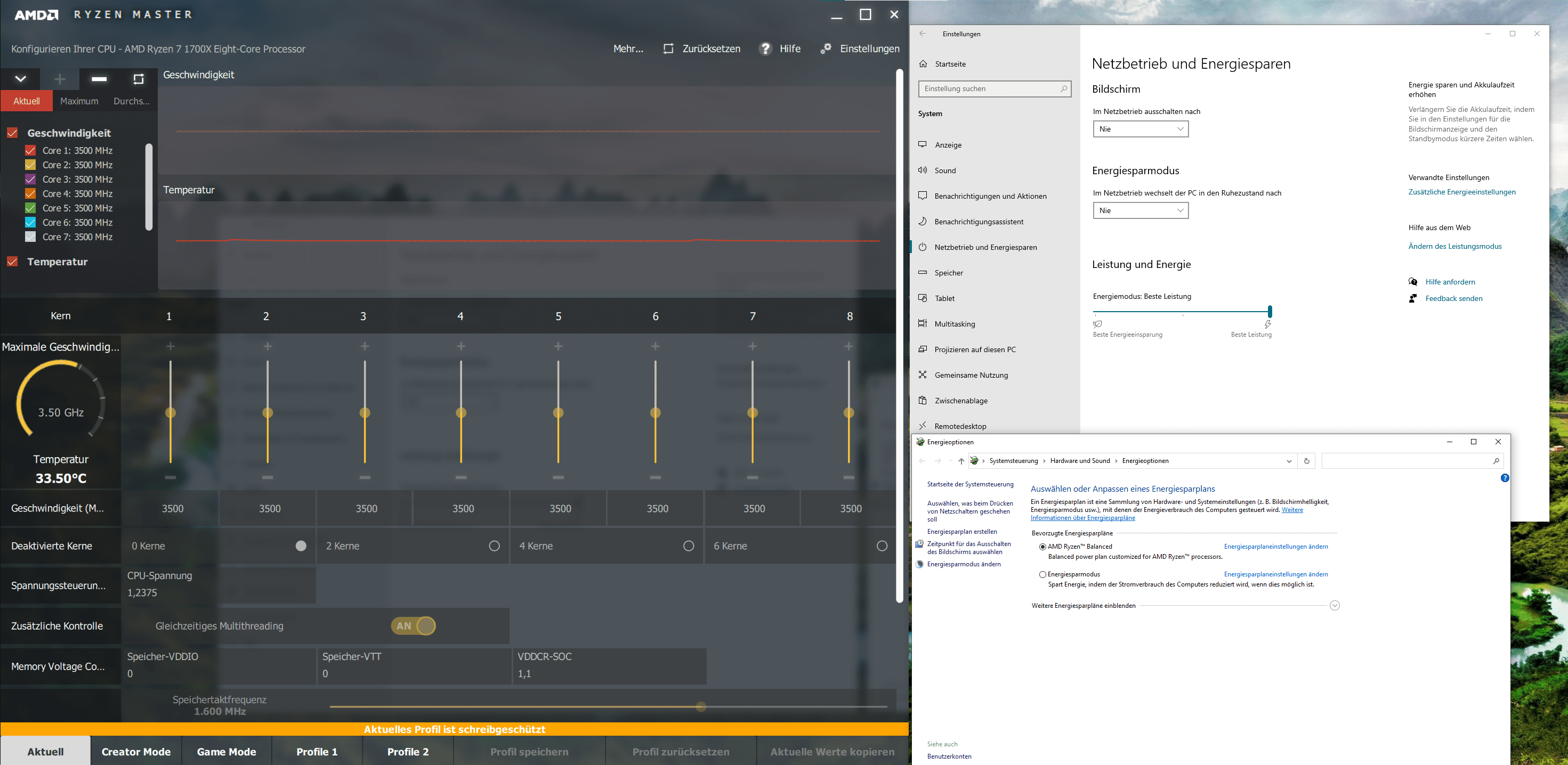Click Energiesparplan erstellen link

click(x=961, y=531)
